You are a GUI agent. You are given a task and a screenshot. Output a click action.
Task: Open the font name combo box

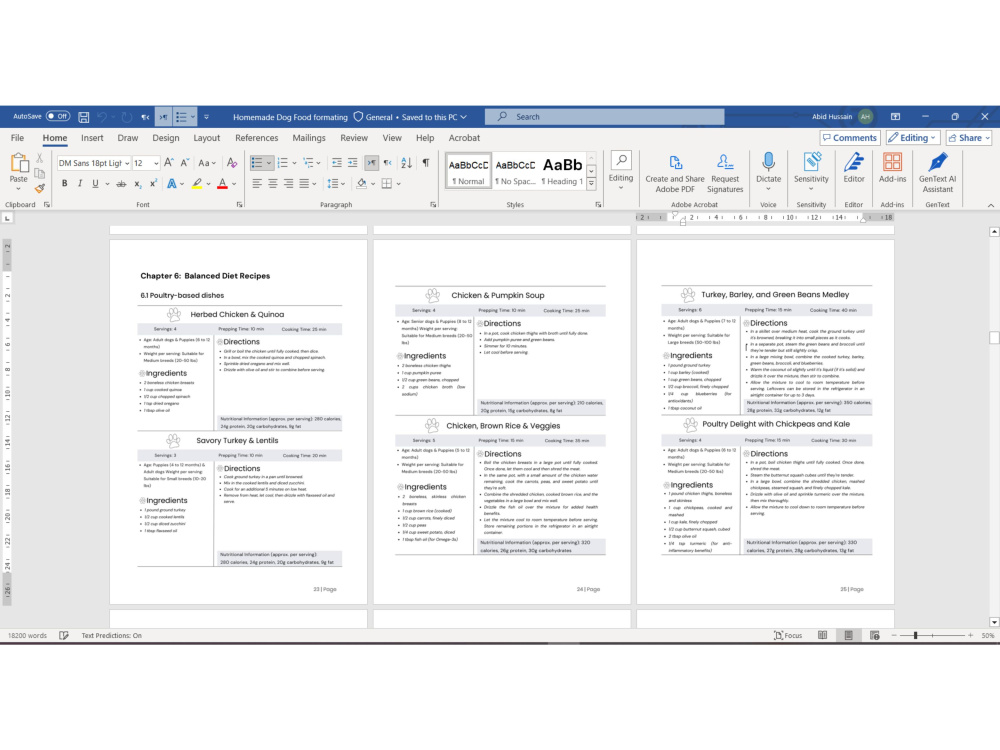94,163
